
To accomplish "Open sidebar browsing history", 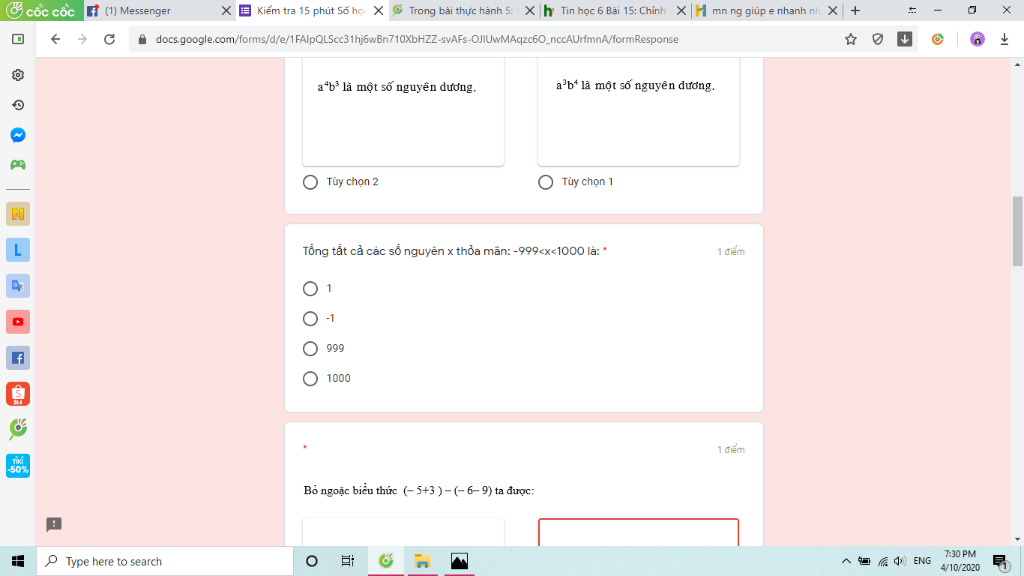I will 18,105.
